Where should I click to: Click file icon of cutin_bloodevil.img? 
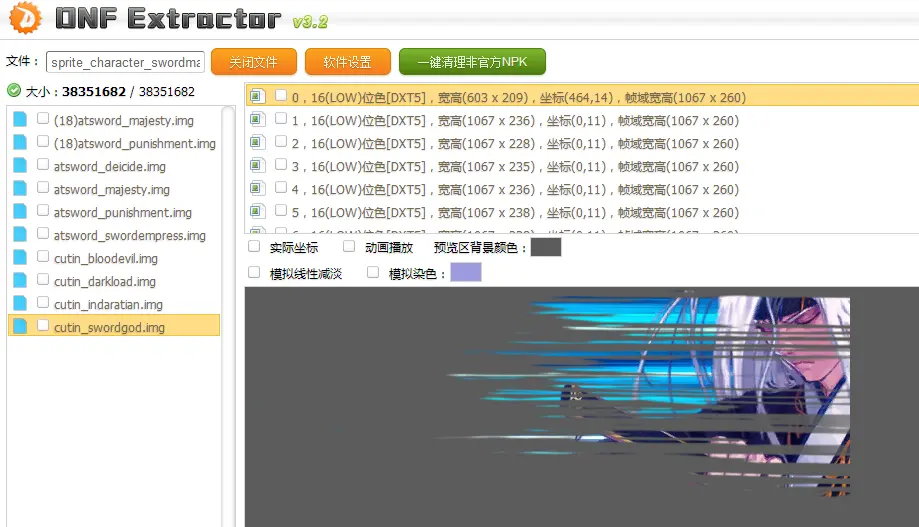[20, 257]
